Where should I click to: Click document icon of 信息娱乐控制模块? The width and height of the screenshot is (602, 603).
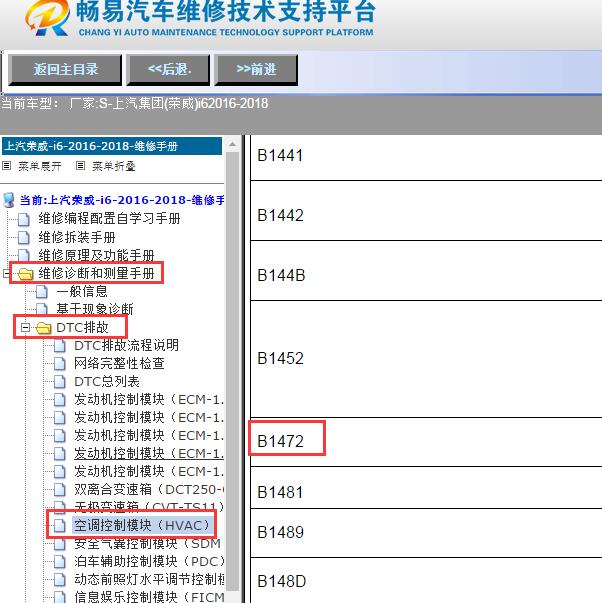[x=60, y=597]
